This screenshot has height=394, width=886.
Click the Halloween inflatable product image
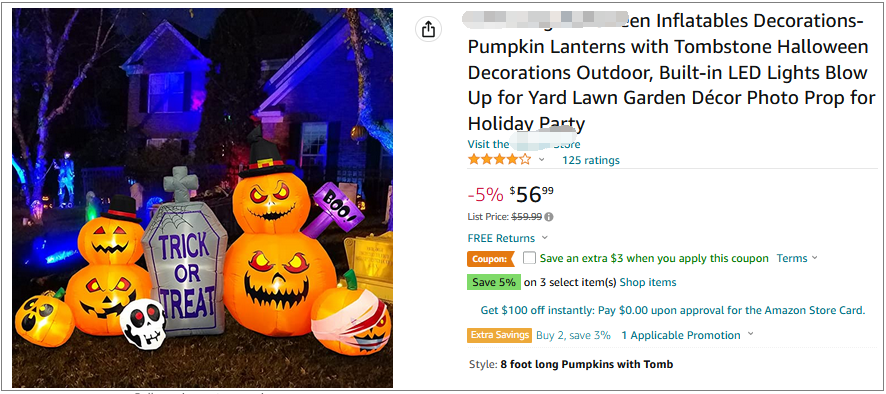coord(202,198)
